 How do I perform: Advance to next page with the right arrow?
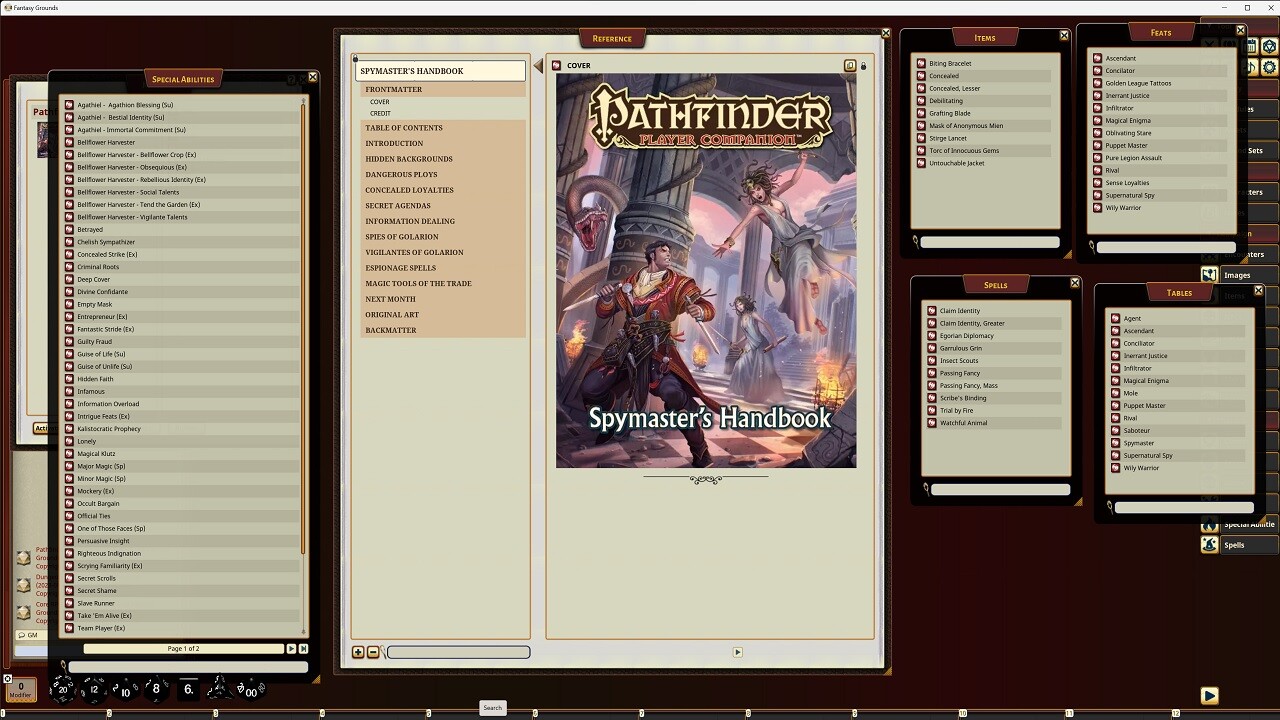coord(737,651)
